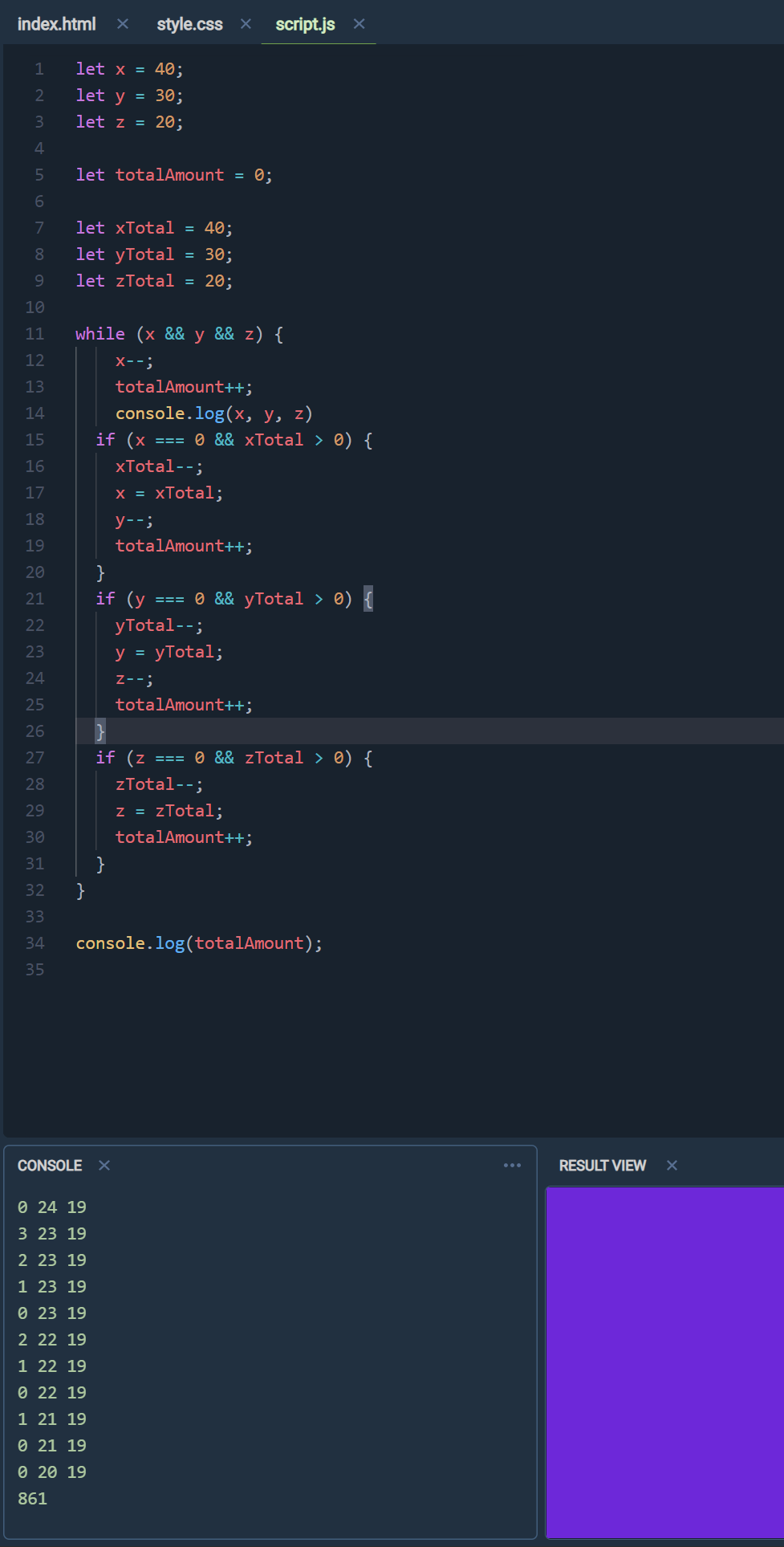This screenshot has width=784, height=1547.
Task: Click the 'let xTotal = 40;' line
Action: pos(154,228)
